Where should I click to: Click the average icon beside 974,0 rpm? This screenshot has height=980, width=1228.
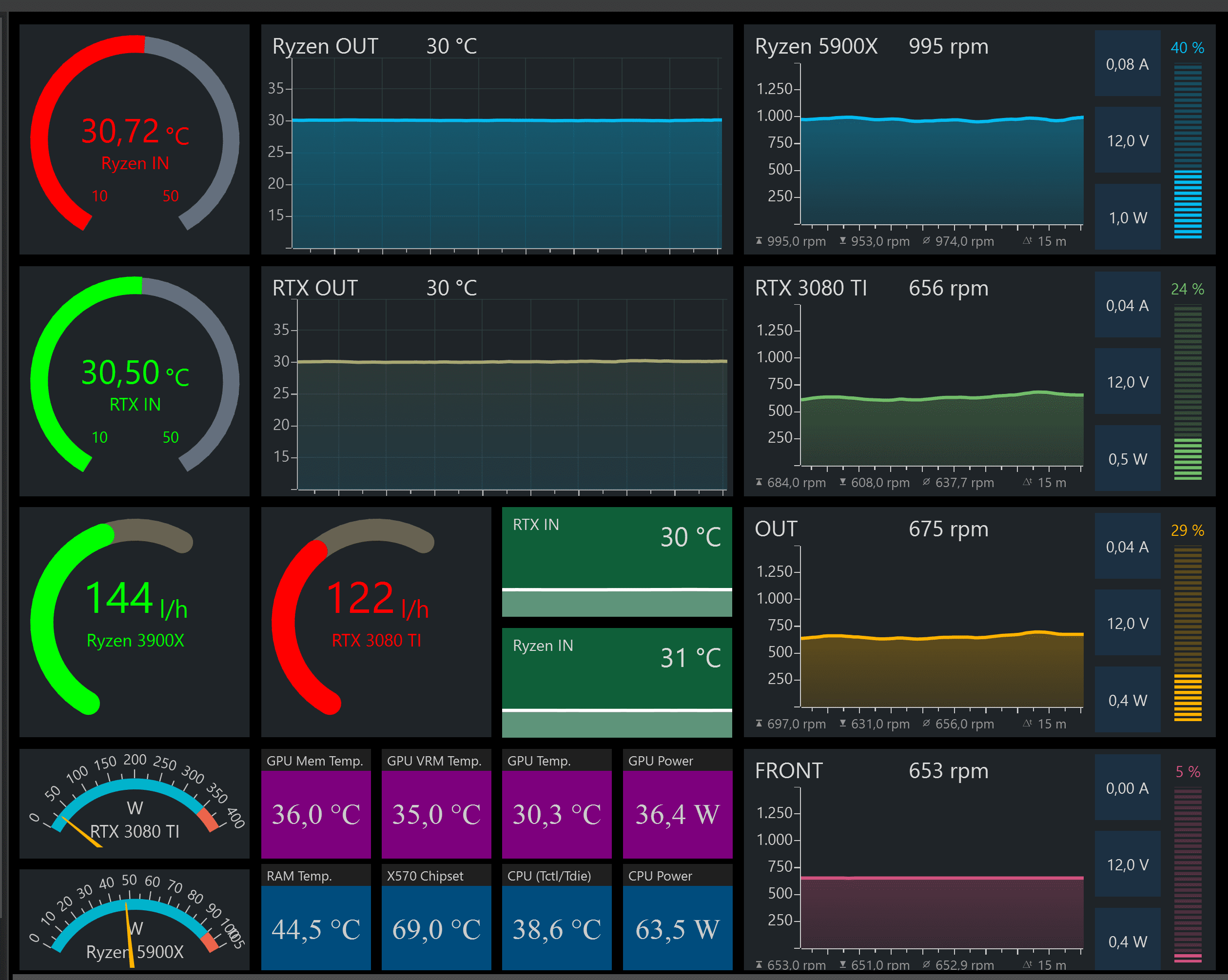pyautogui.click(x=926, y=240)
